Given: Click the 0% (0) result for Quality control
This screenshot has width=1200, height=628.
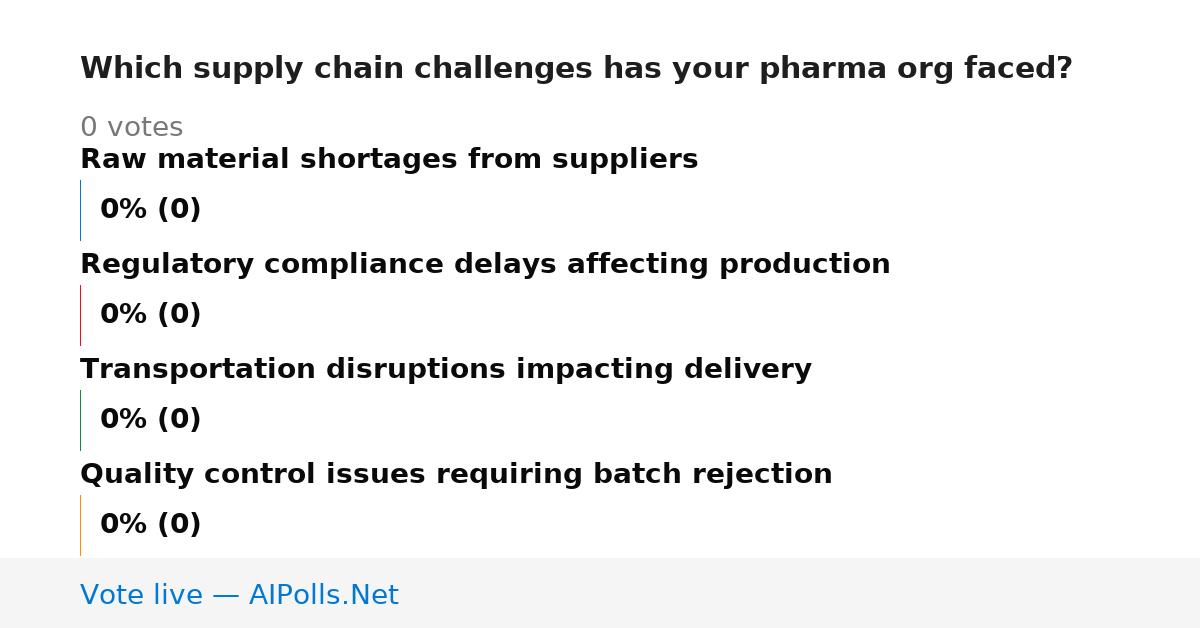Looking at the screenshot, I should pyautogui.click(x=151, y=525).
